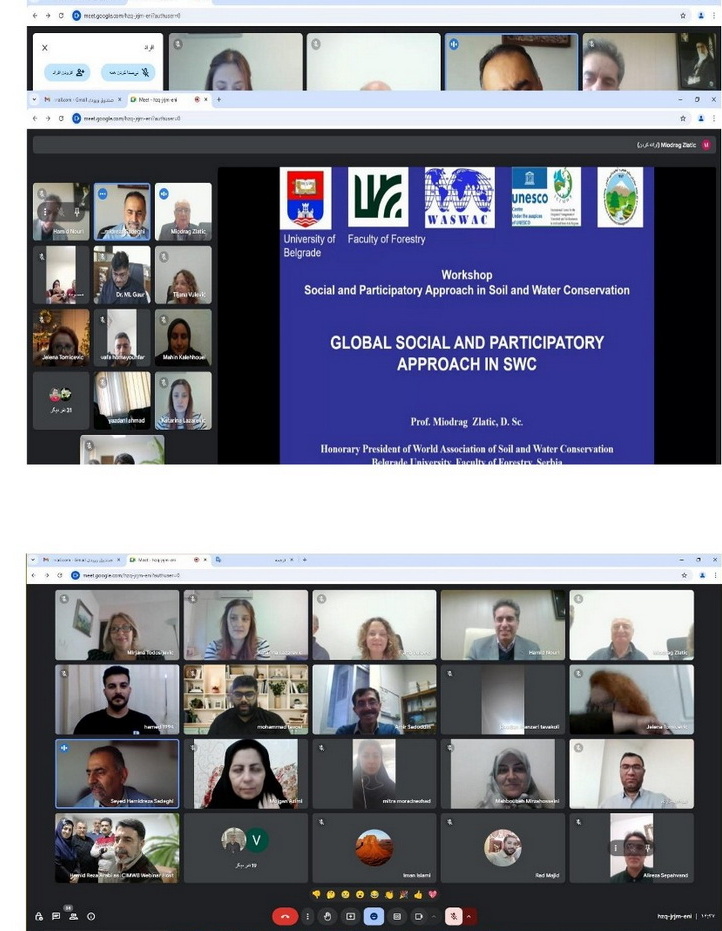722x931 pixels.
Task: Expand camera options arrow beside camera button
Action: pyautogui.click(x=434, y=916)
